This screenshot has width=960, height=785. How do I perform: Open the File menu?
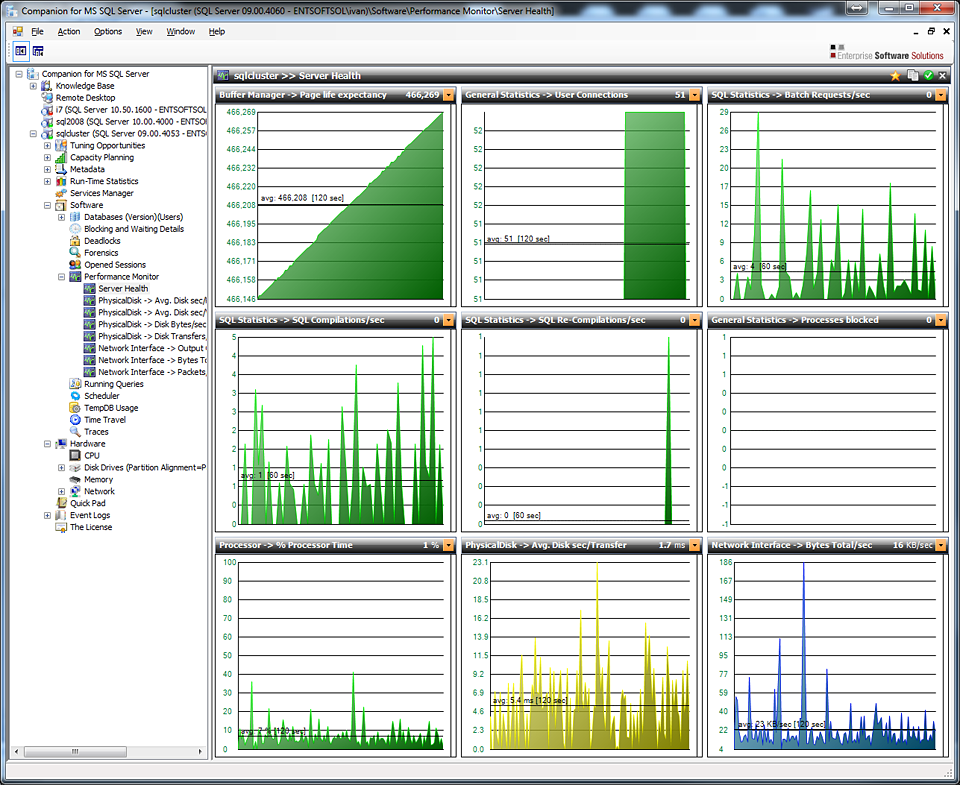click(37, 31)
